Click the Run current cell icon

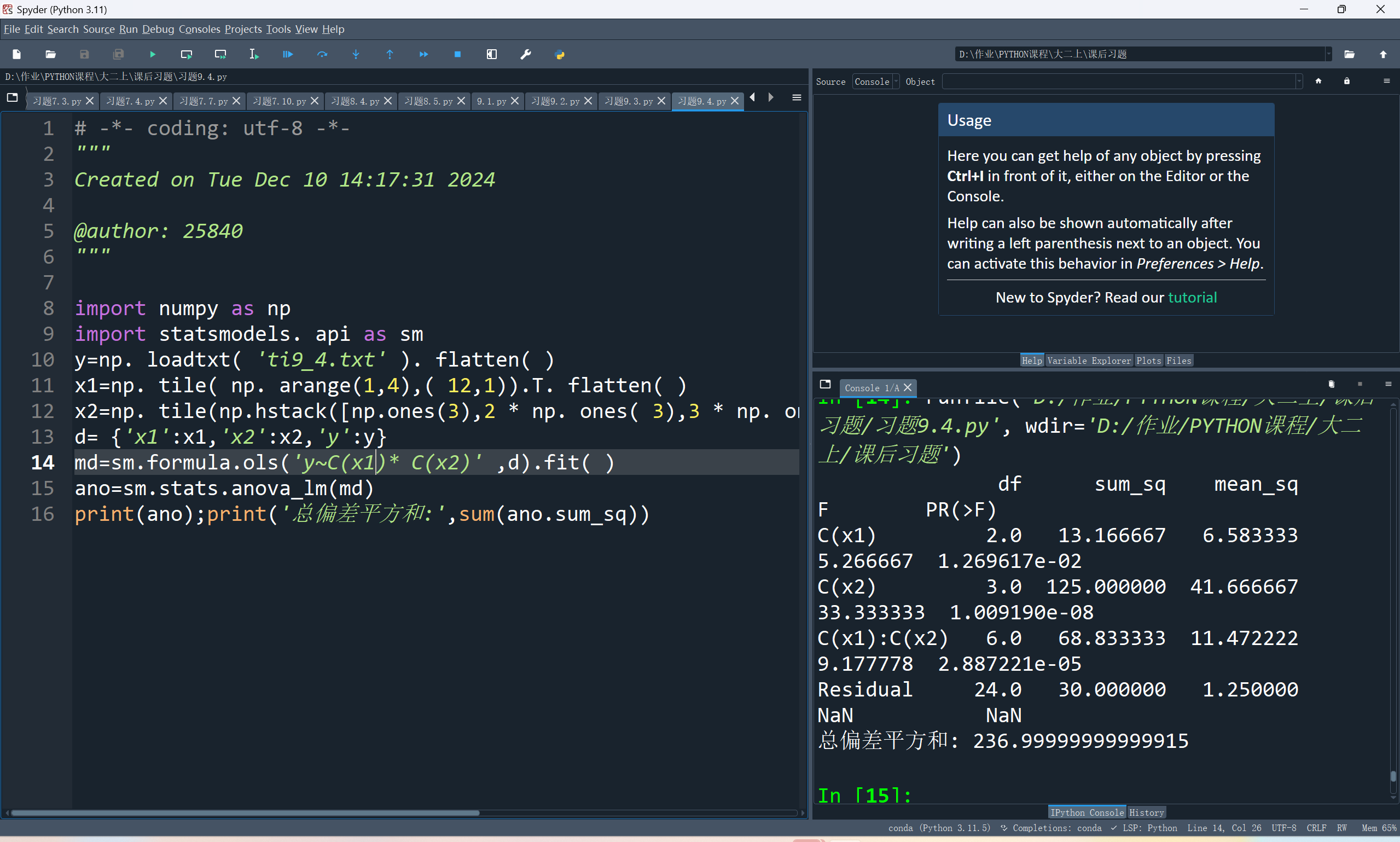[x=186, y=55]
